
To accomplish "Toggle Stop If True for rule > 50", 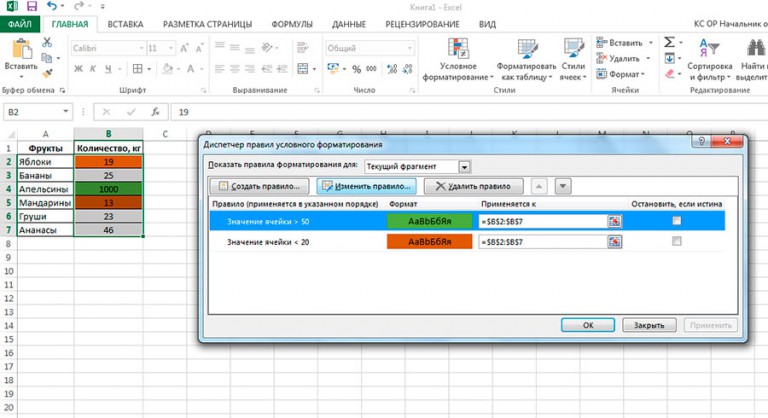I will coord(676,221).
